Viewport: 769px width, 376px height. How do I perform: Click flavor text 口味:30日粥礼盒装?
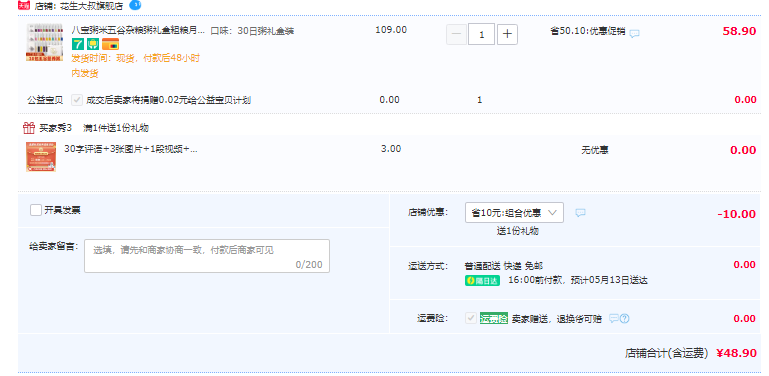coord(252,31)
